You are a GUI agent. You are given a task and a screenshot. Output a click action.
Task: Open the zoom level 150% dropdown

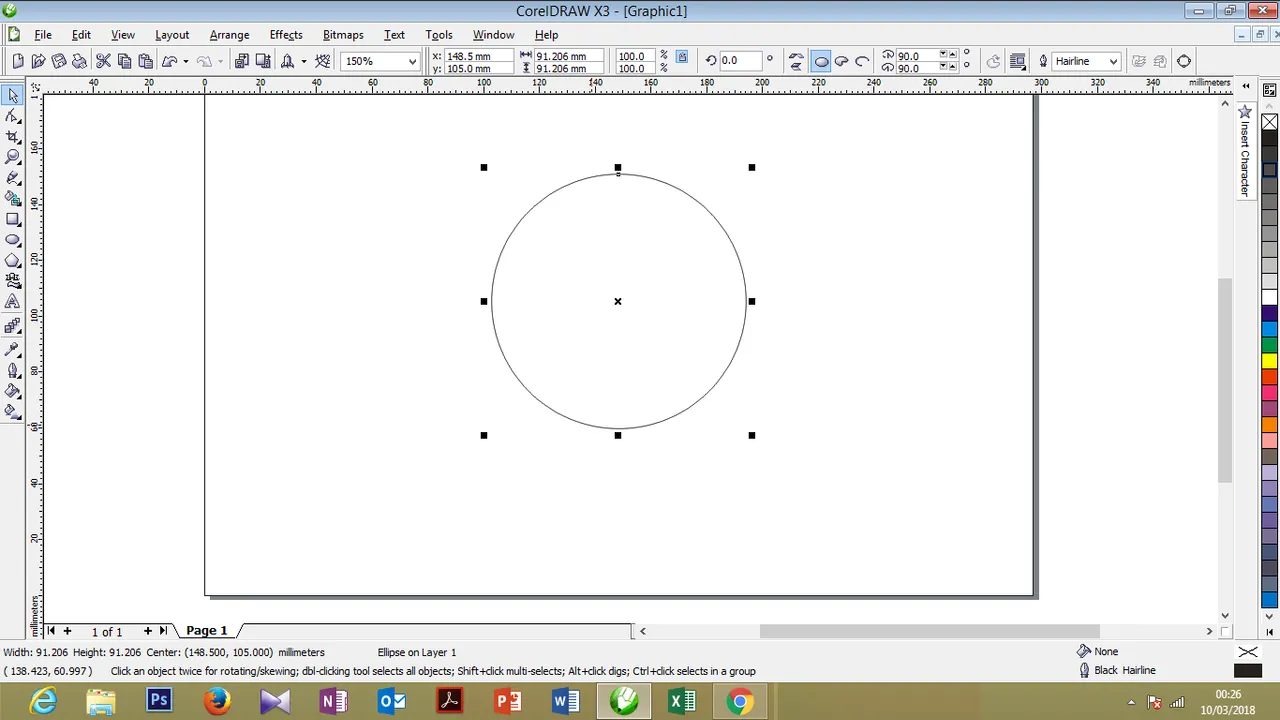click(411, 62)
